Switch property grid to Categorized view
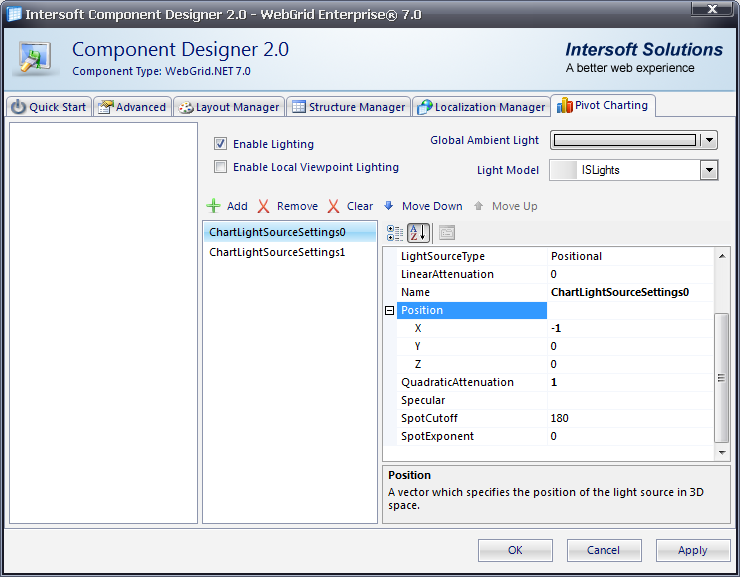 point(395,233)
